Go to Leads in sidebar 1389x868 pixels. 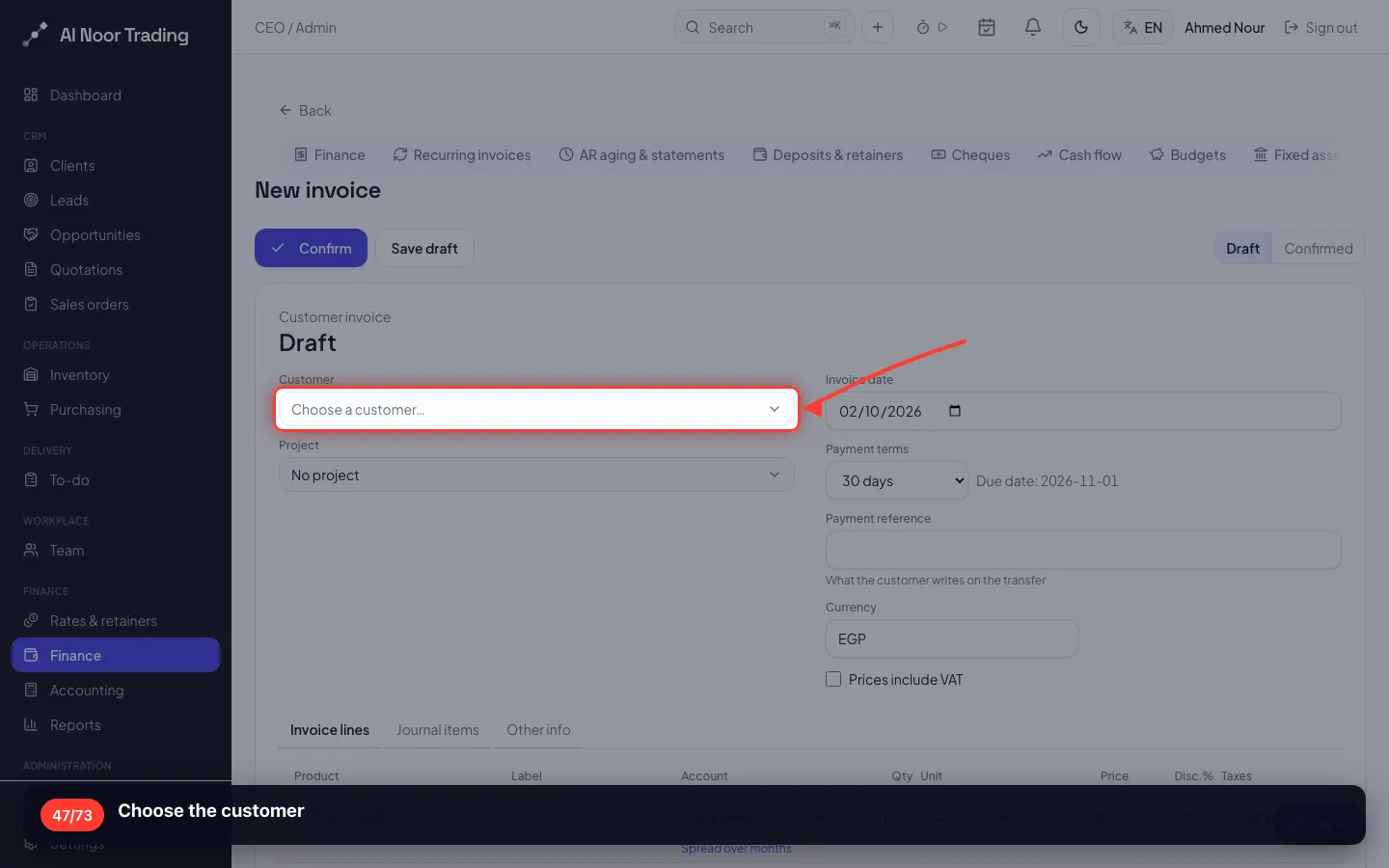(x=116, y=200)
